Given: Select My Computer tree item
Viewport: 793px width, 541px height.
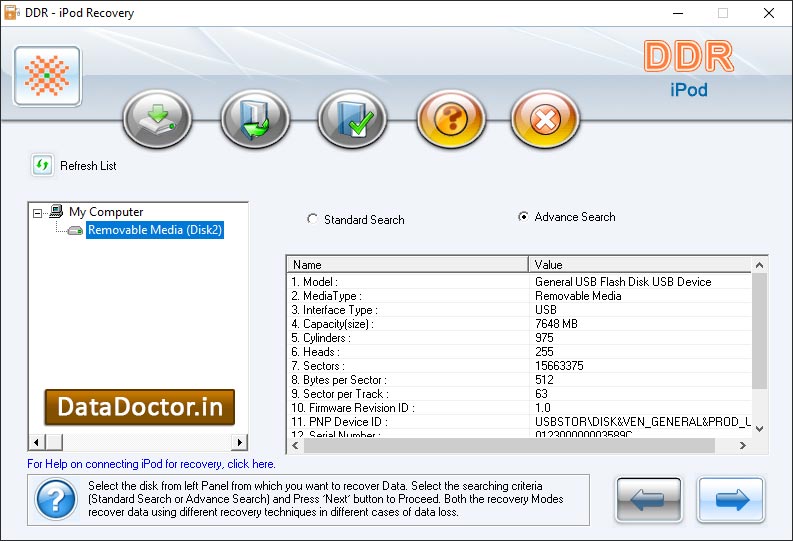Looking at the screenshot, I should tap(106, 212).
